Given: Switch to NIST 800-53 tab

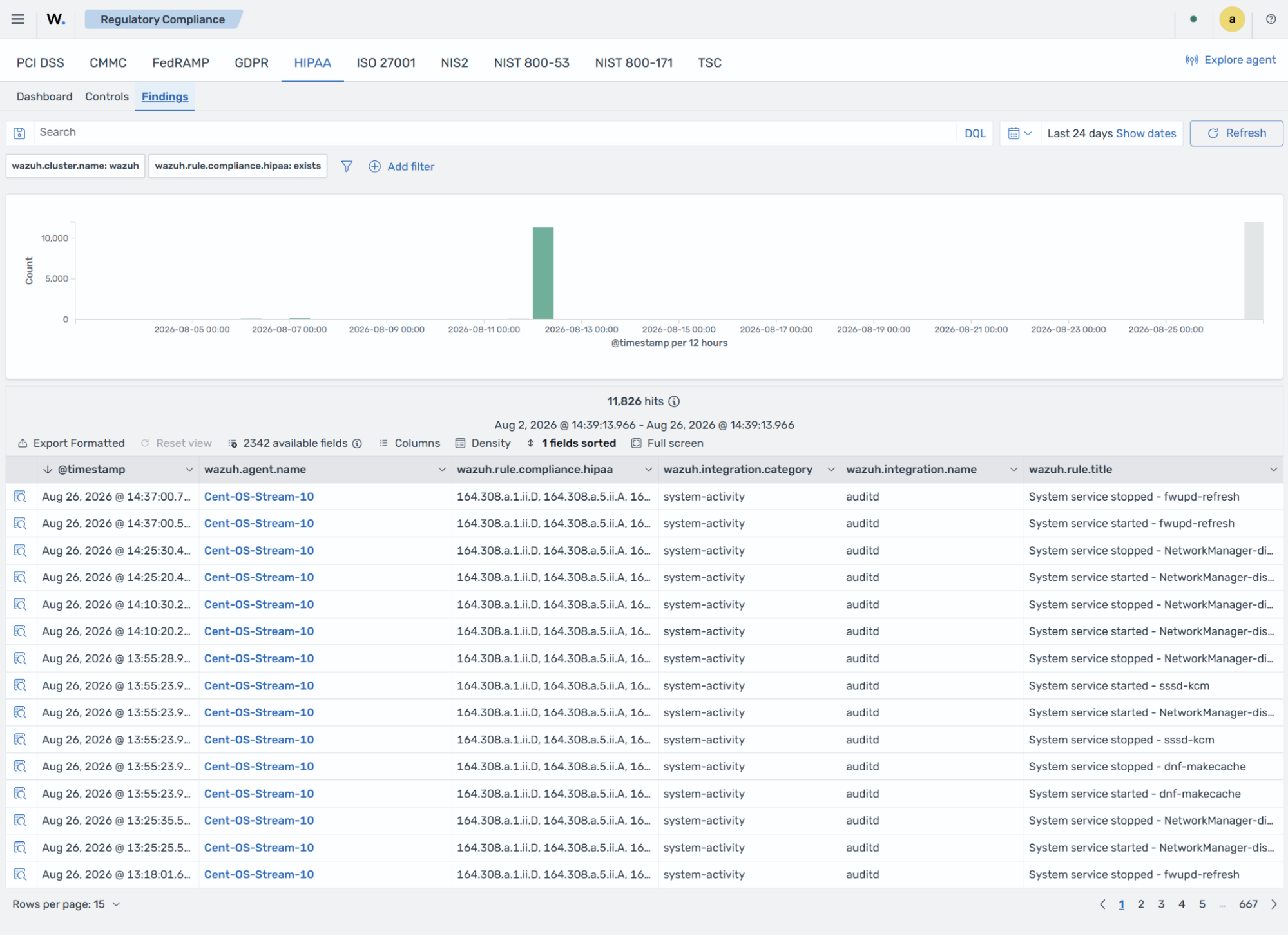Looking at the screenshot, I should point(532,62).
